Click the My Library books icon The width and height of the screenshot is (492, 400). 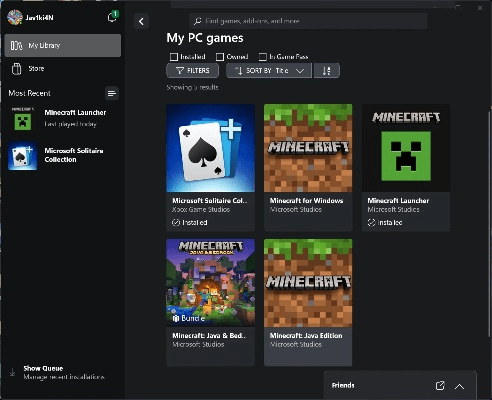click(16, 45)
